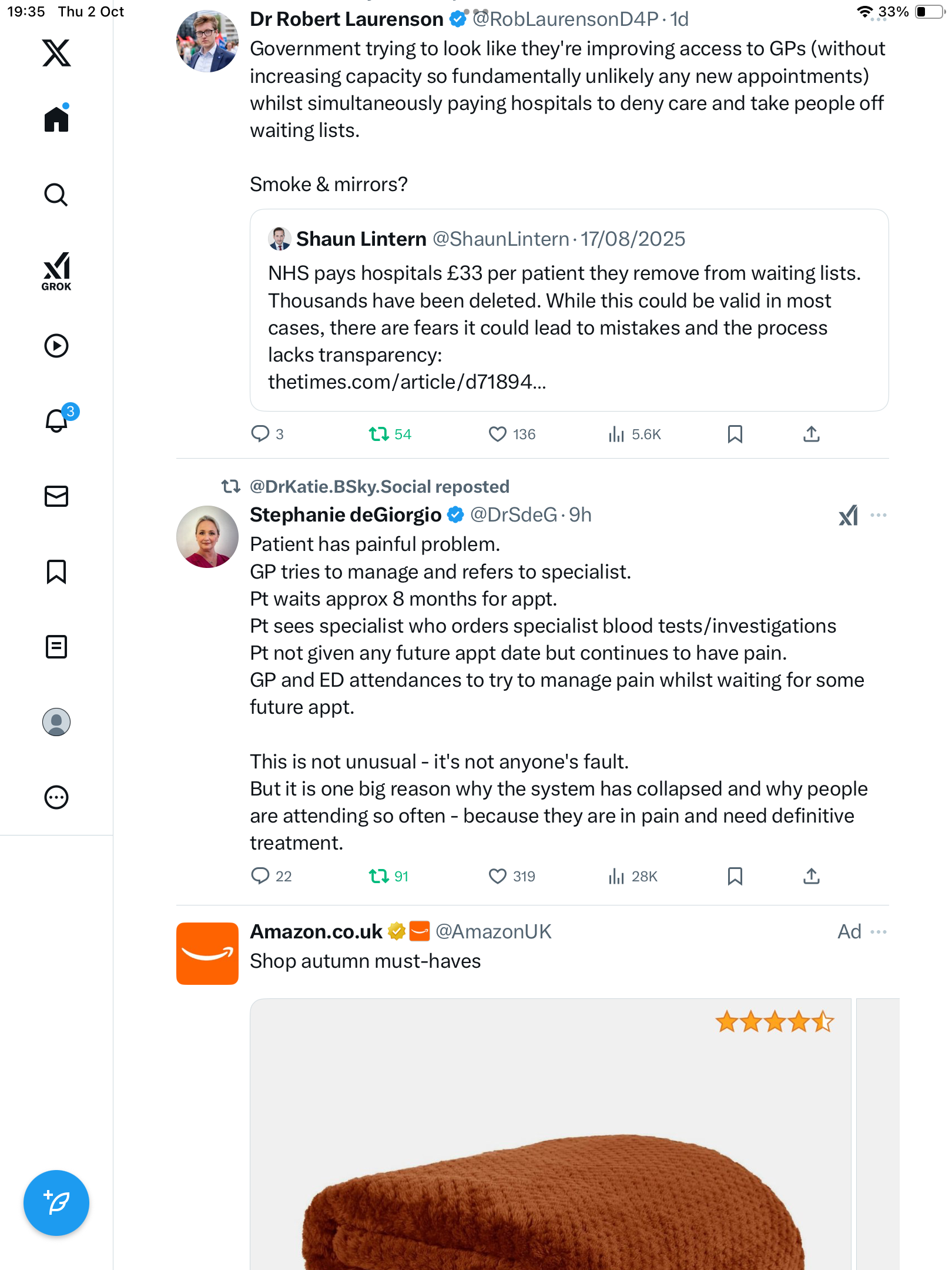Open Messages envelope in sidebar
952x1270 pixels.
click(x=56, y=496)
